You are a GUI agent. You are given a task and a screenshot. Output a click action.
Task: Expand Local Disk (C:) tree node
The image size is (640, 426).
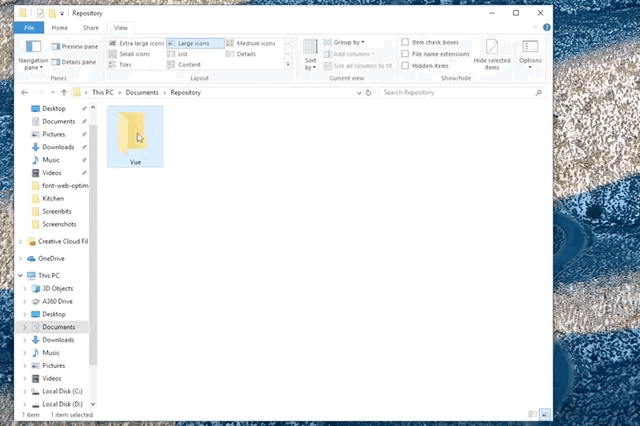coord(25,391)
